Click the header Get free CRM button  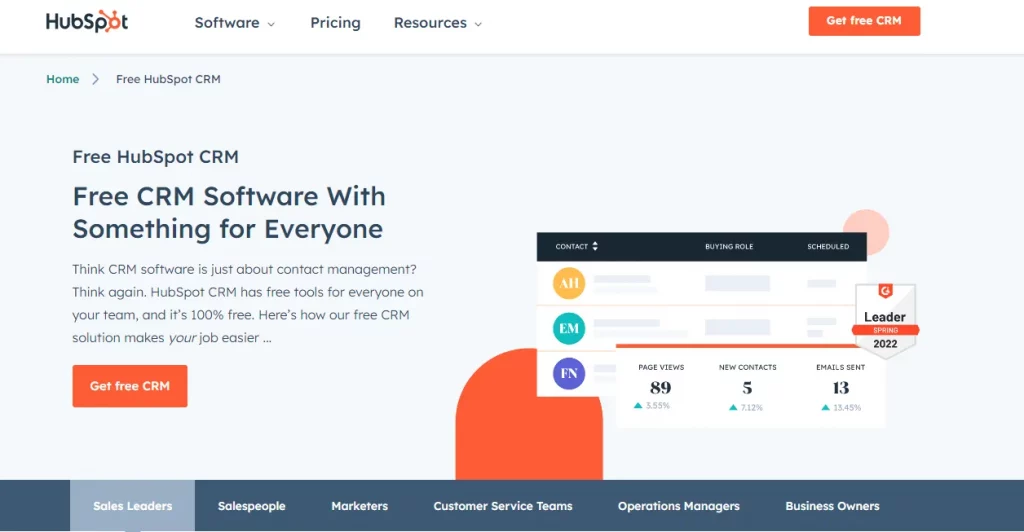click(x=864, y=21)
